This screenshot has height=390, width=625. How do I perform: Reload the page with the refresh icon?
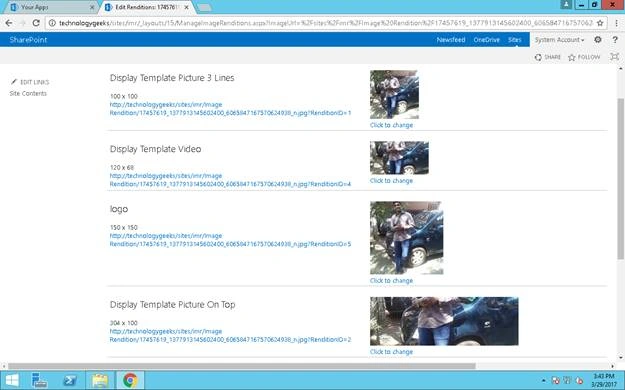point(36,23)
